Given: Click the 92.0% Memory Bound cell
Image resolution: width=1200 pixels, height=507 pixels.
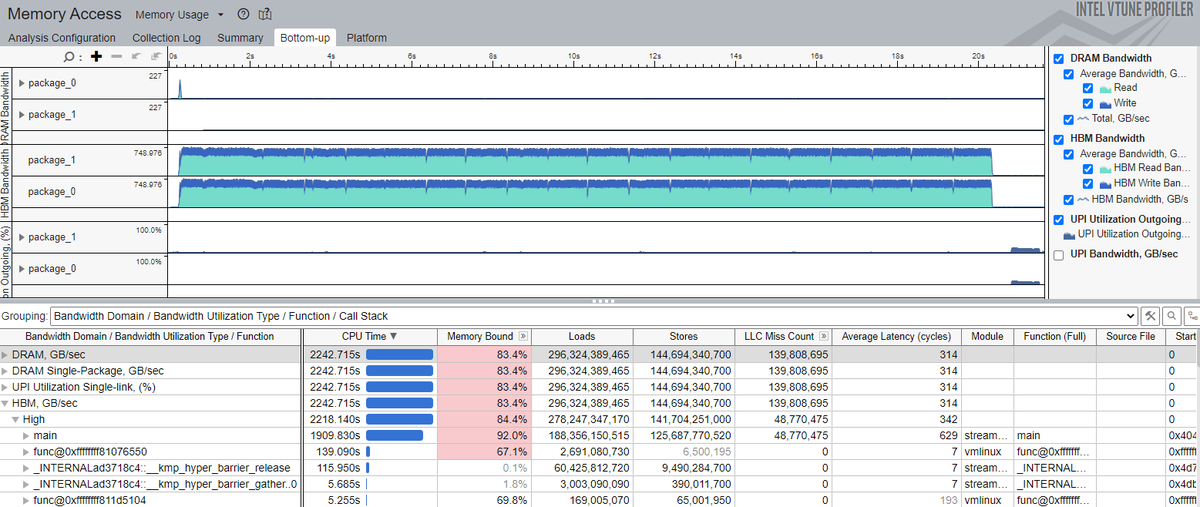Looking at the screenshot, I should point(484,435).
